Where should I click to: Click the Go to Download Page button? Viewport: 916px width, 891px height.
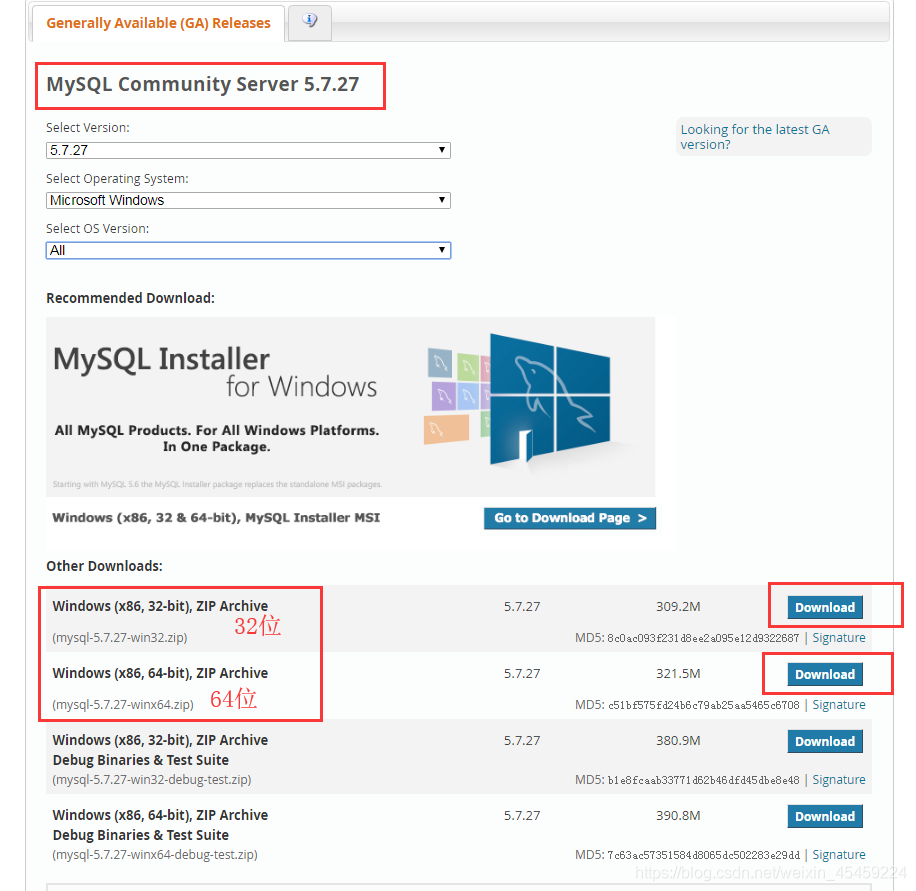tap(570, 518)
